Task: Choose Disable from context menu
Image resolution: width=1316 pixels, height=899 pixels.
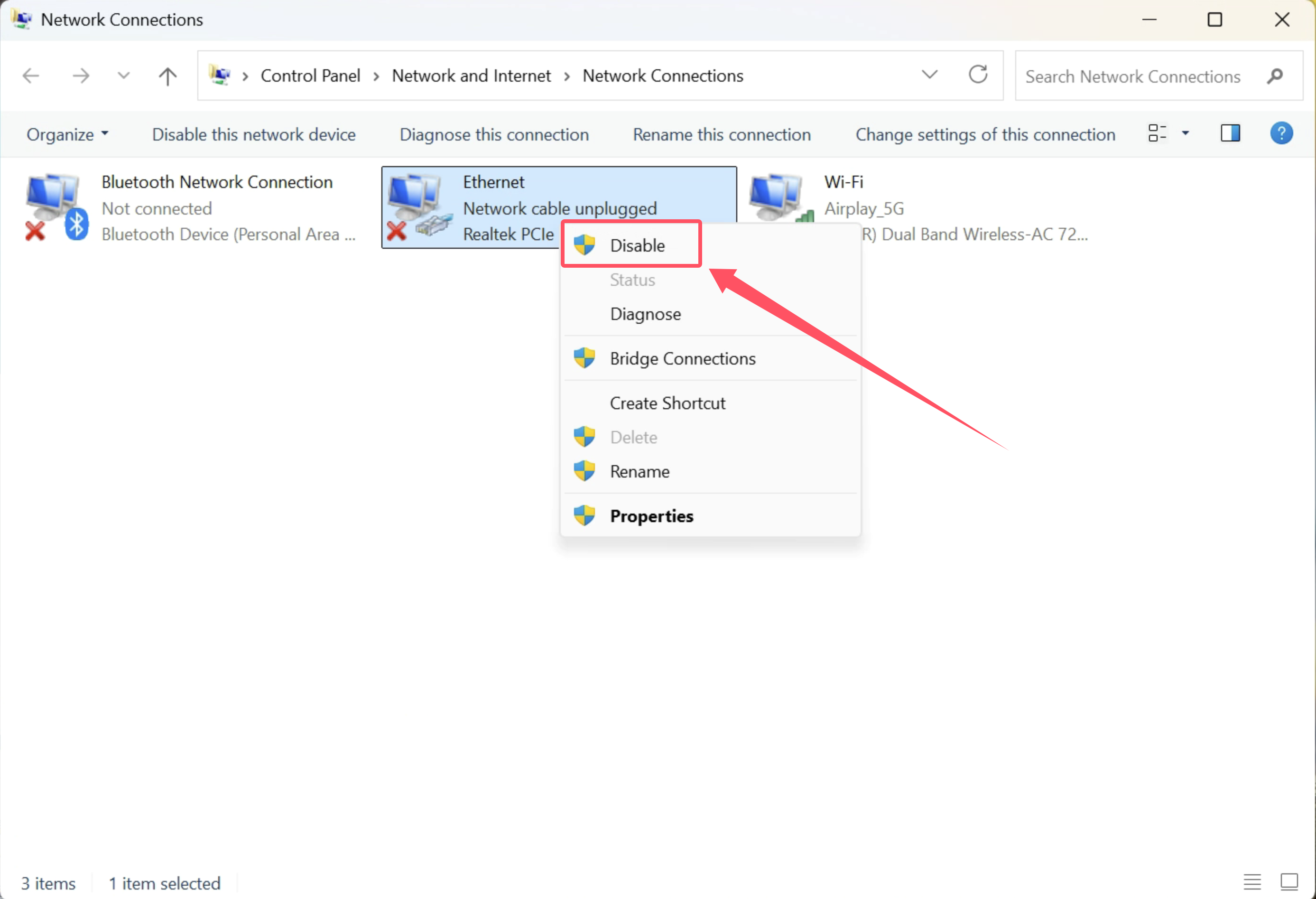Action: (710, 245)
